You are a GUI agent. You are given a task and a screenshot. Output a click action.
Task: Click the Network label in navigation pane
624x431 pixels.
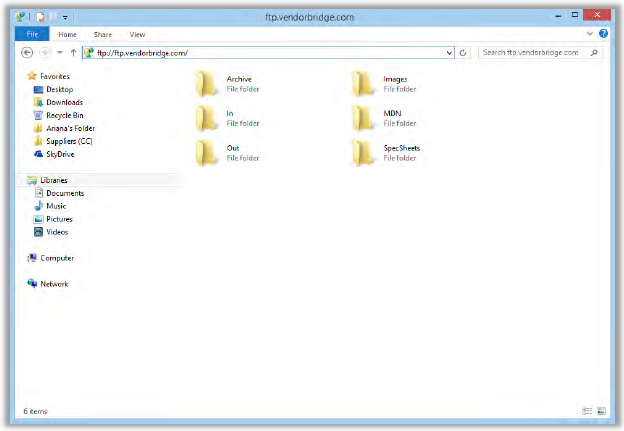[x=54, y=284]
